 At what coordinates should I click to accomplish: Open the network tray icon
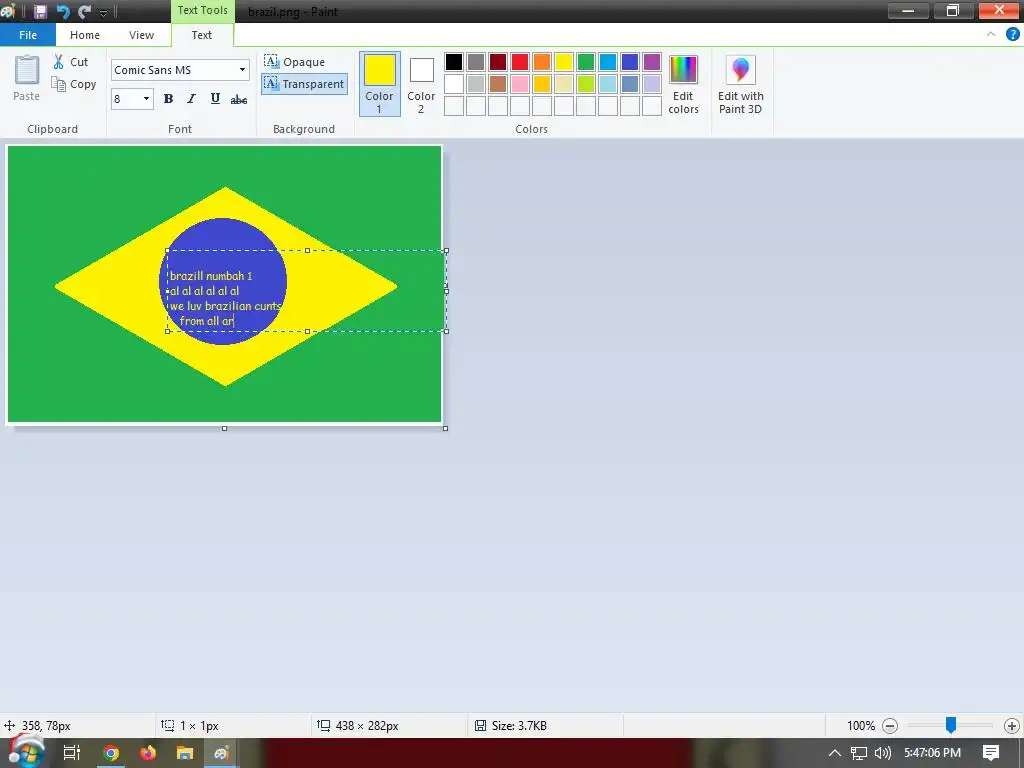[x=859, y=753]
